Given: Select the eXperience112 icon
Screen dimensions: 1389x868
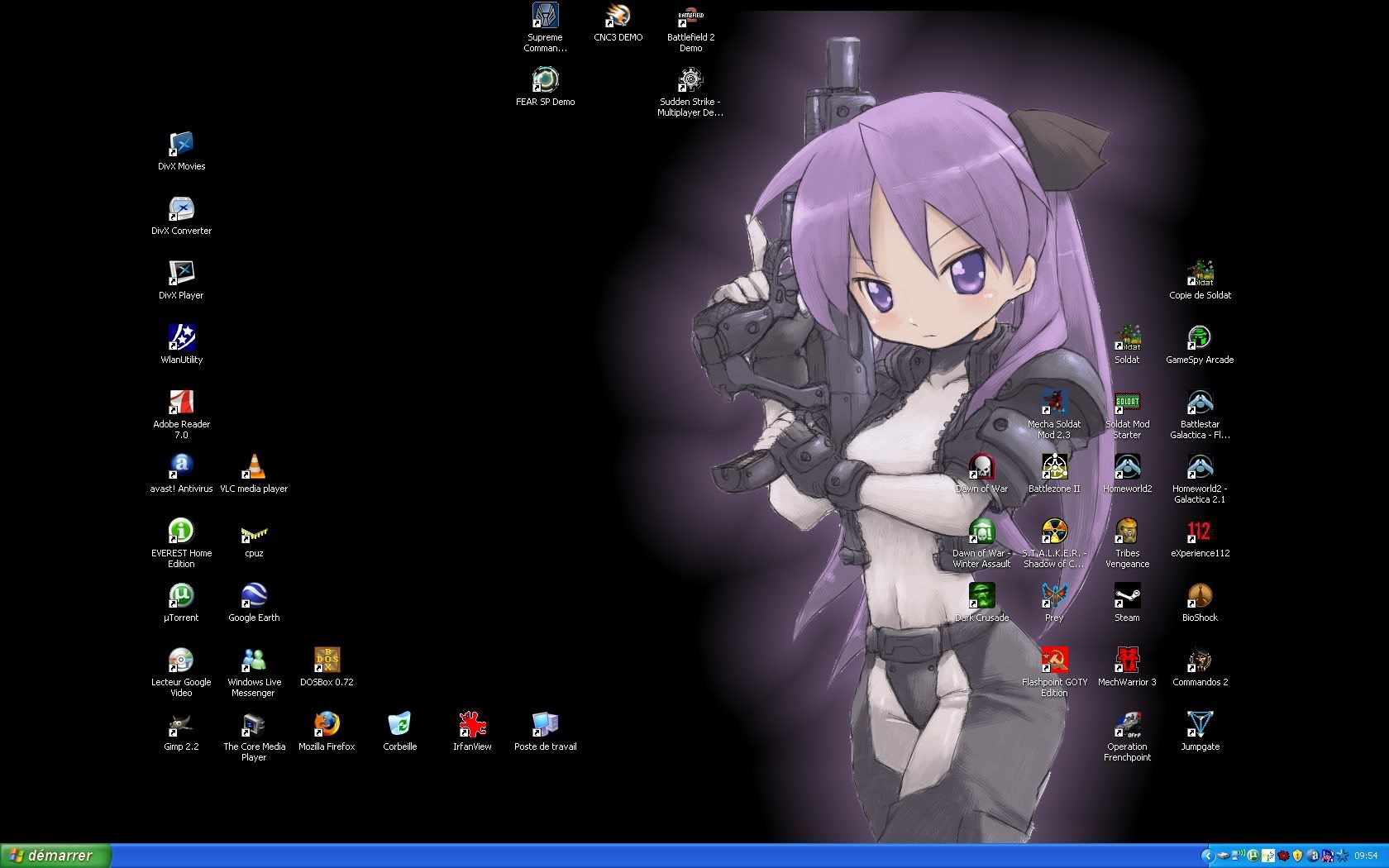Looking at the screenshot, I should 1200,531.
